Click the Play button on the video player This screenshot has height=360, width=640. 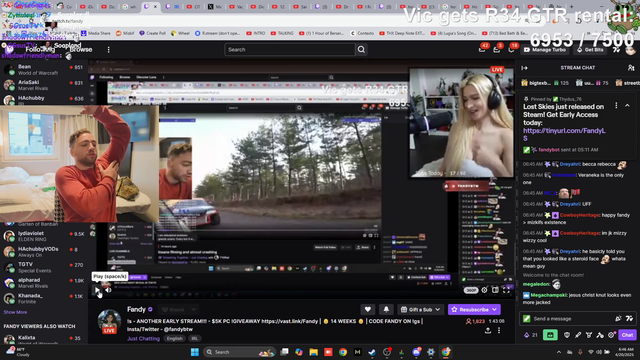pos(97,290)
